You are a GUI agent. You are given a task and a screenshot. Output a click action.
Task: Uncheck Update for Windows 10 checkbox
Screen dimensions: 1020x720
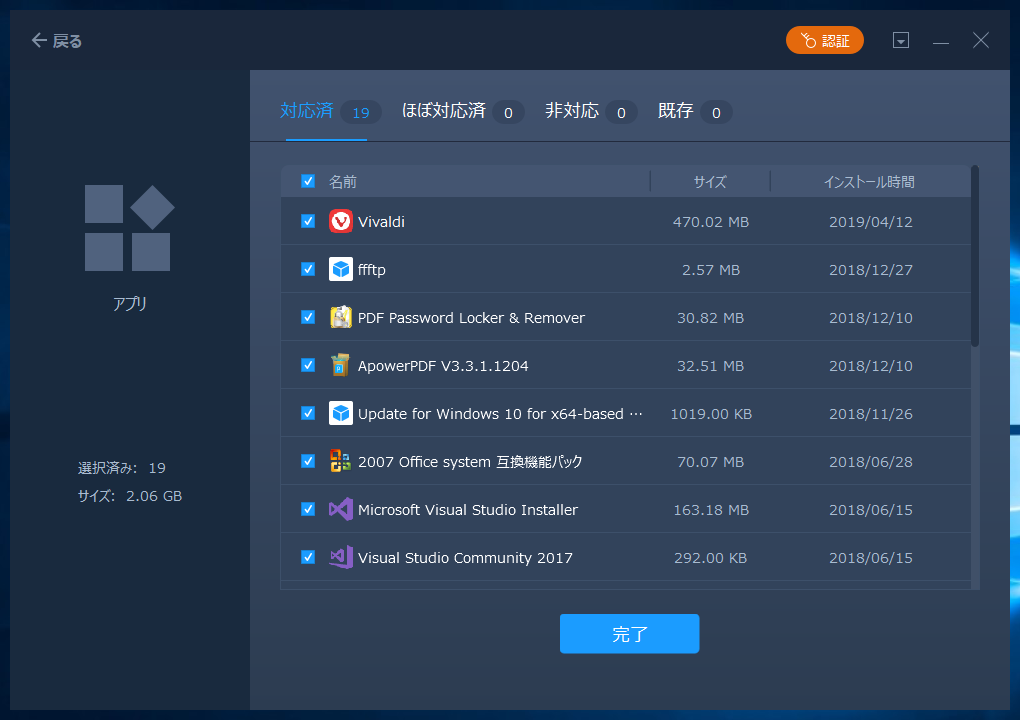(x=308, y=413)
